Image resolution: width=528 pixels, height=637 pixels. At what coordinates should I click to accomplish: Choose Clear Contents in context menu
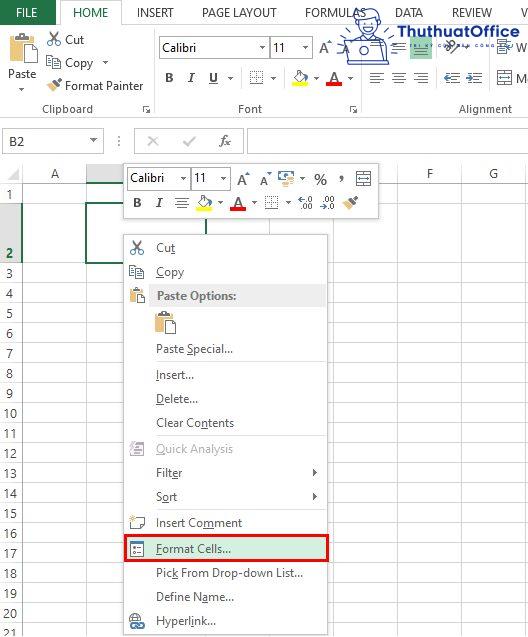(225, 423)
